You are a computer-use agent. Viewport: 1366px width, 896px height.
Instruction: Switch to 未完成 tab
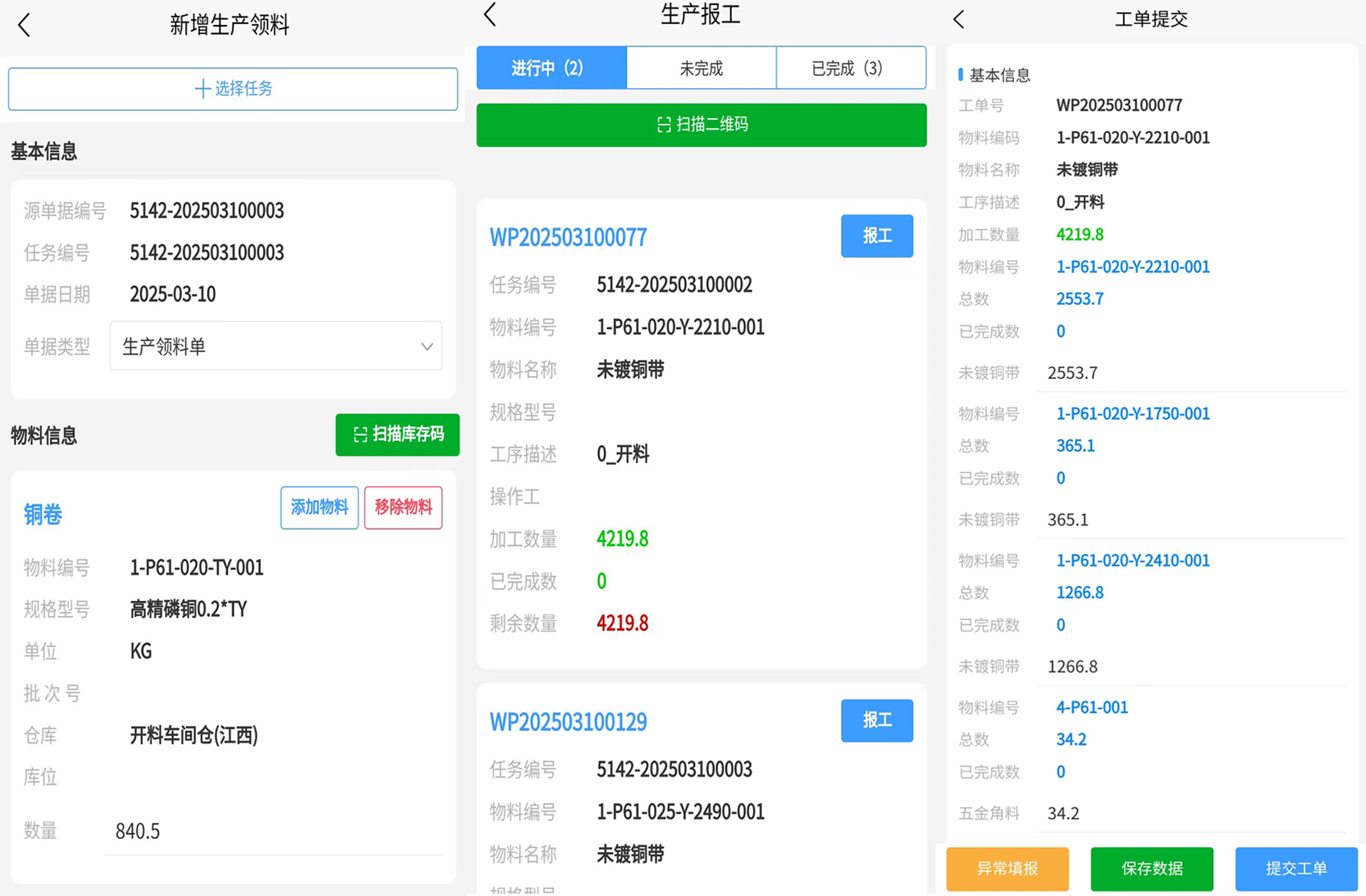tap(701, 68)
